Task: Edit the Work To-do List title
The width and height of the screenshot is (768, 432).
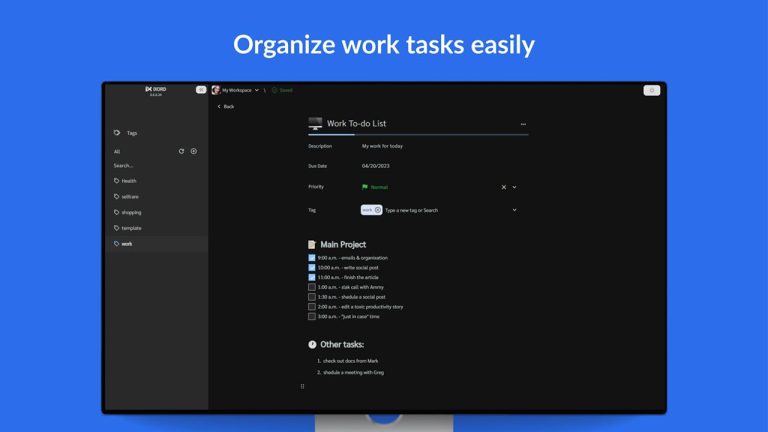Action: tap(357, 123)
